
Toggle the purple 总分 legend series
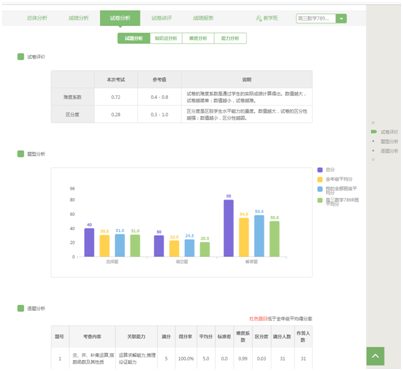(320, 170)
